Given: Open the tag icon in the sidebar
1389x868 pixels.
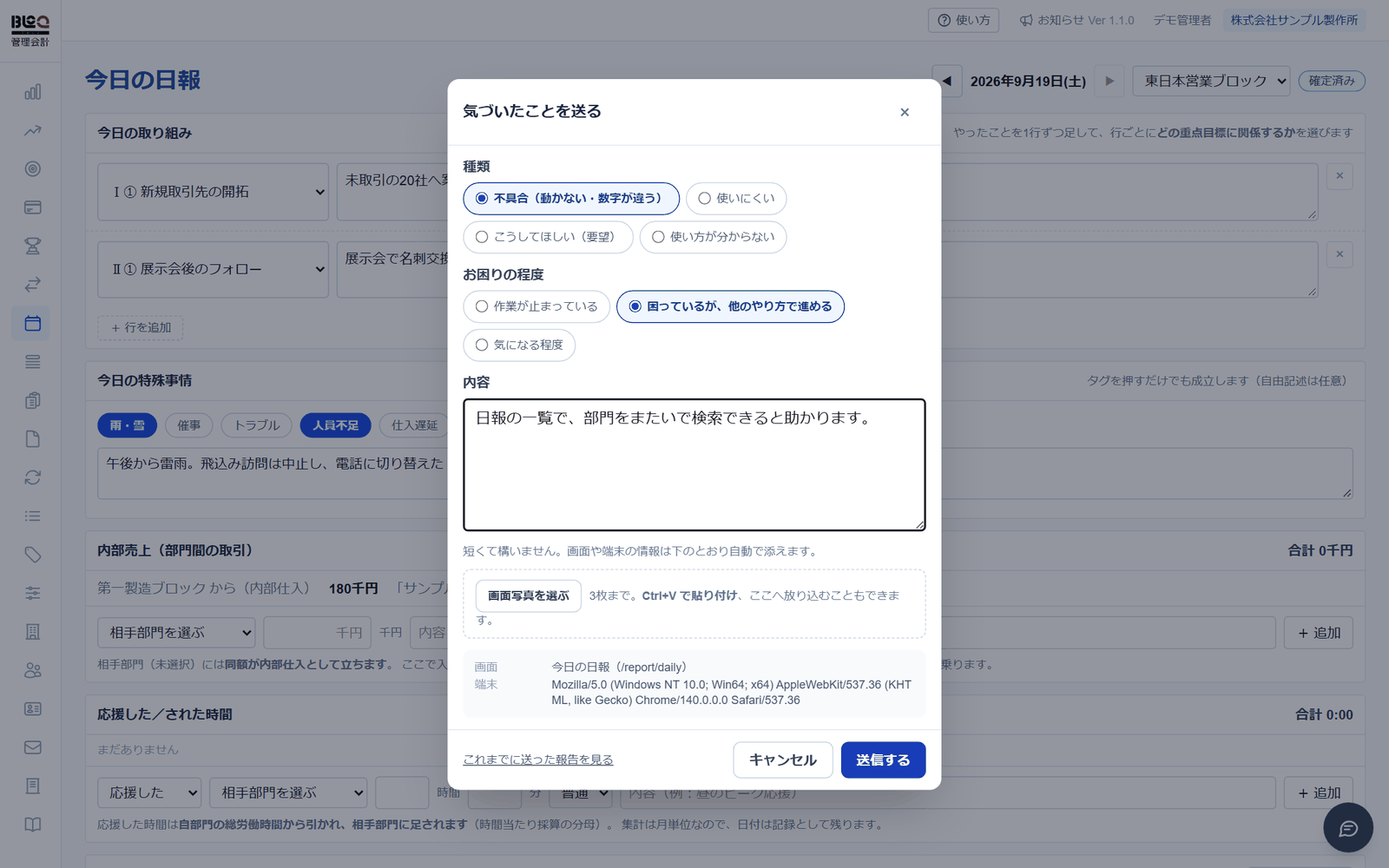Looking at the screenshot, I should 32,555.
